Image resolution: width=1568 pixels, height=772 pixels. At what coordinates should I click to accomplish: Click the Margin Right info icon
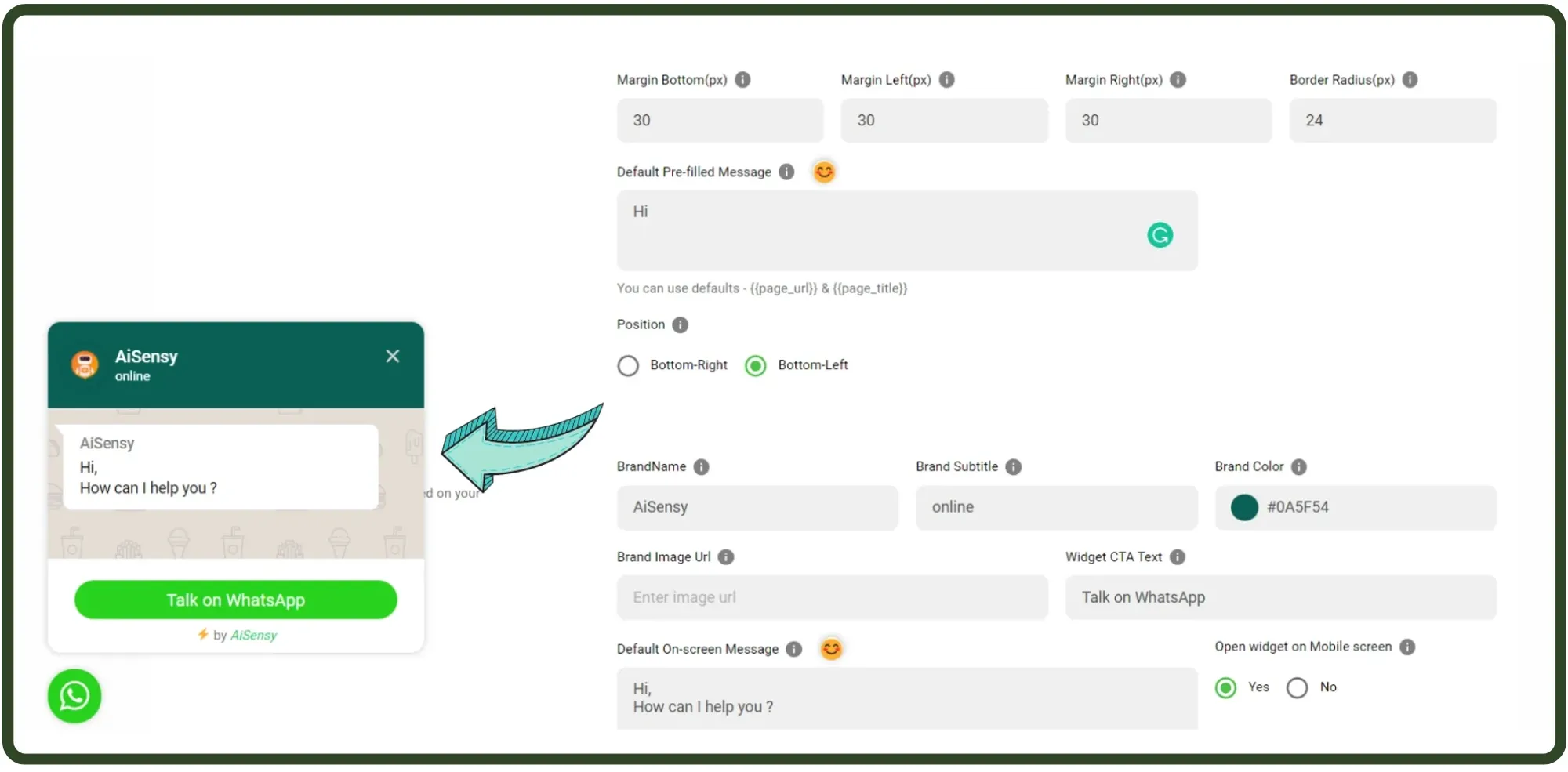click(1178, 80)
